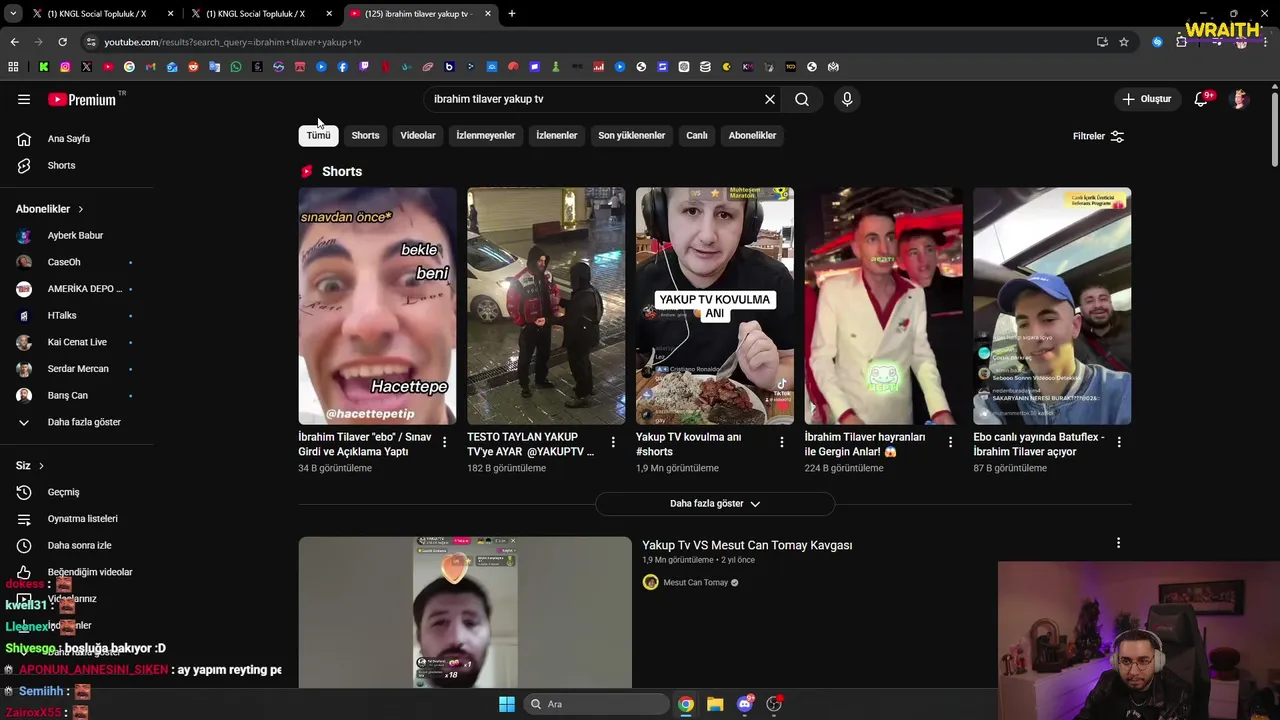Screen dimensions: 1280x720
Task: Click the taskbar Ara search box
Action: click(596, 704)
